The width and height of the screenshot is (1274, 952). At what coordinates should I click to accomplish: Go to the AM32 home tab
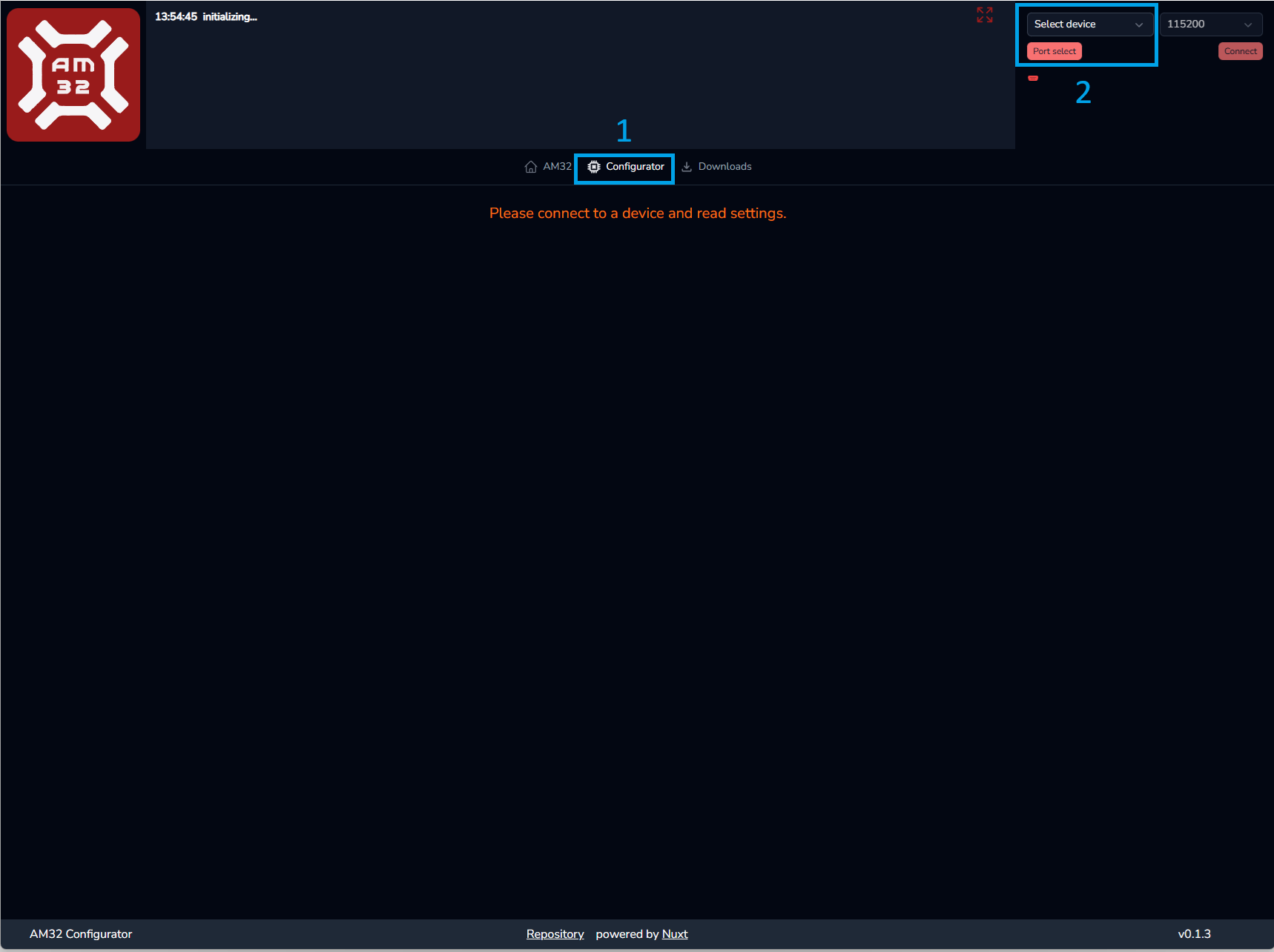coord(557,167)
